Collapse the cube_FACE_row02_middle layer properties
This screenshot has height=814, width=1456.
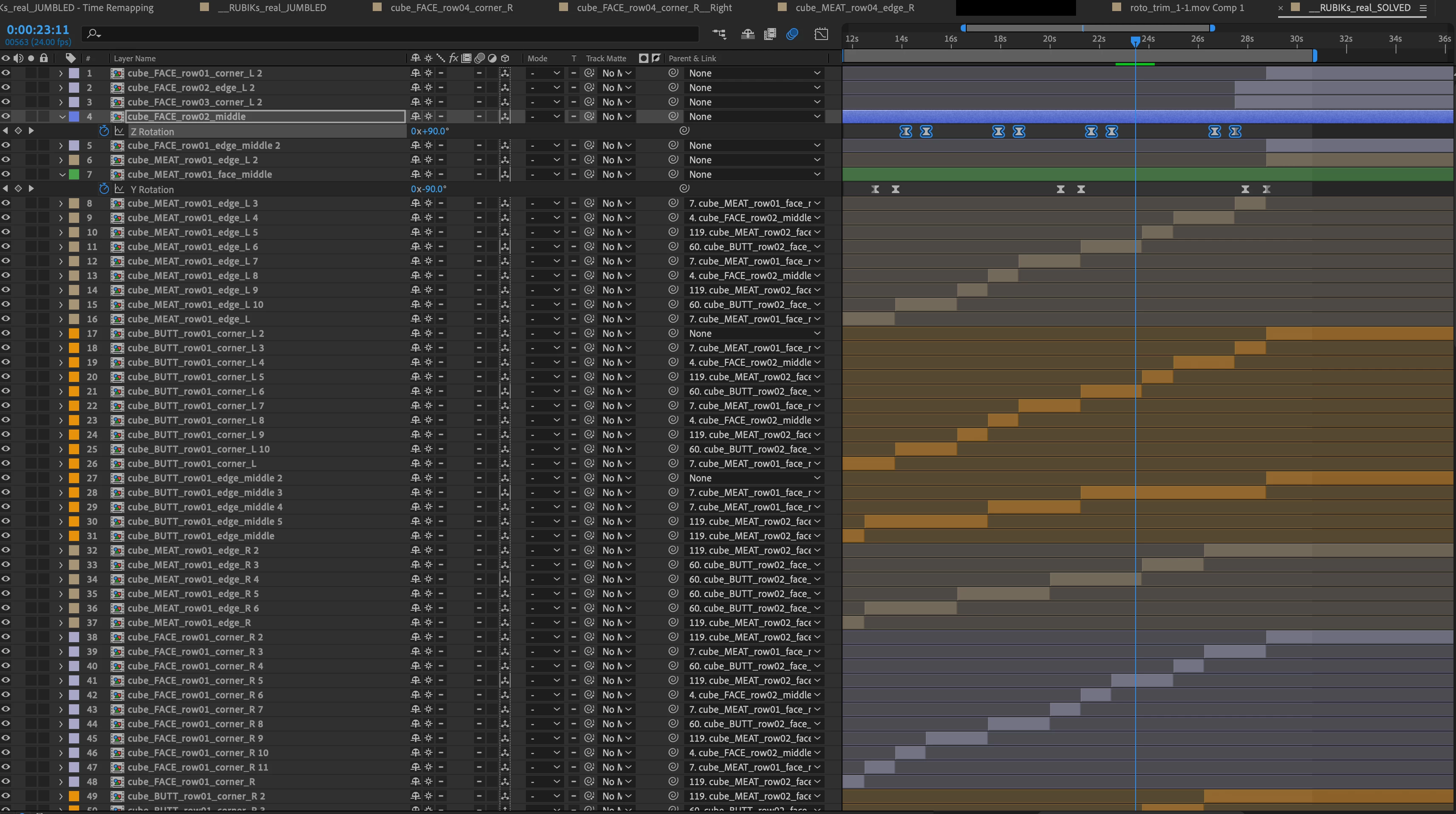tap(62, 117)
